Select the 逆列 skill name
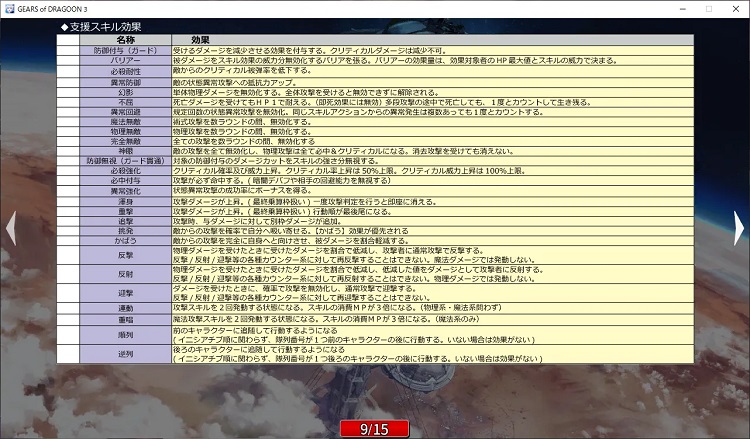Image resolution: width=750 pixels, height=439 pixels. (125, 354)
